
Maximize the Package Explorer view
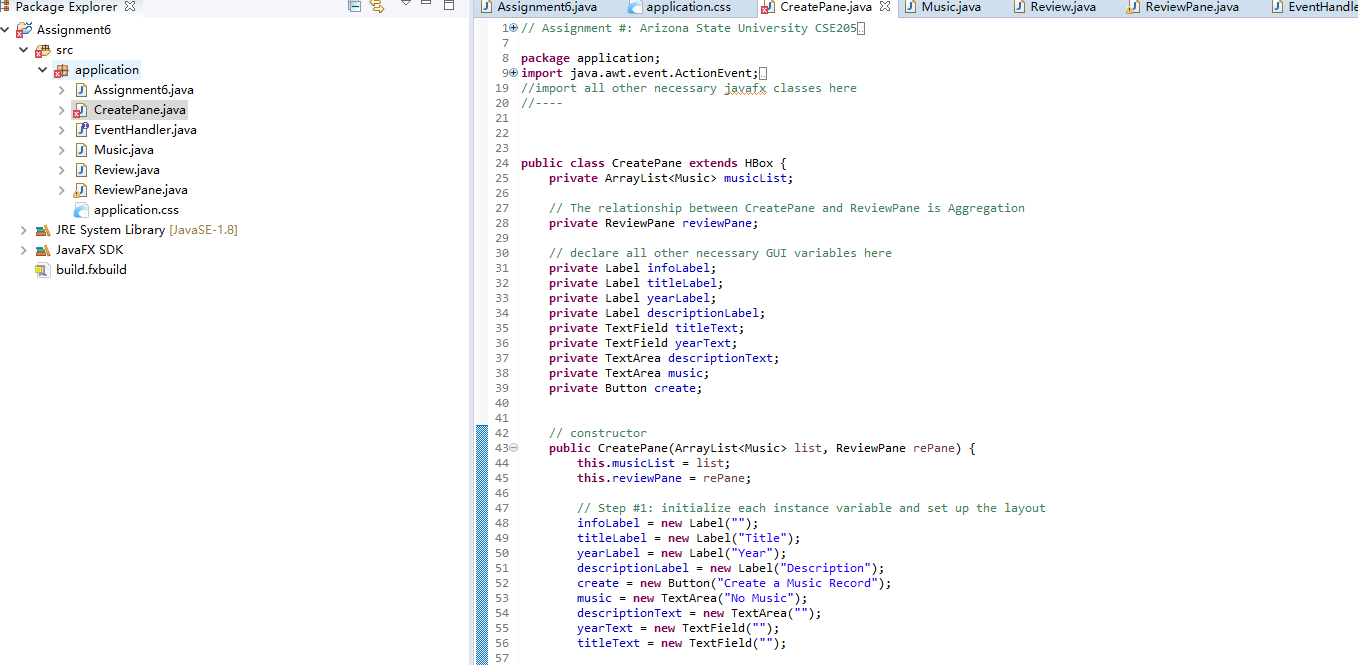pos(447,5)
